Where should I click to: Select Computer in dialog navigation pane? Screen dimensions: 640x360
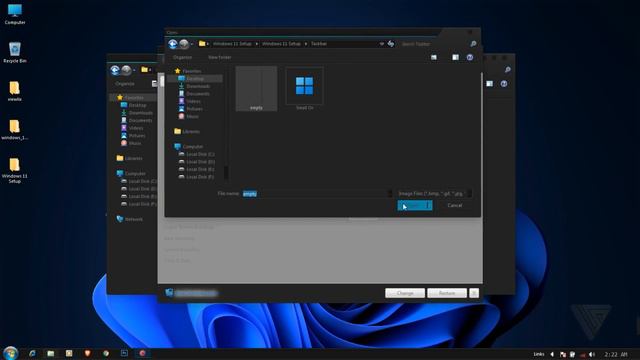point(189,147)
